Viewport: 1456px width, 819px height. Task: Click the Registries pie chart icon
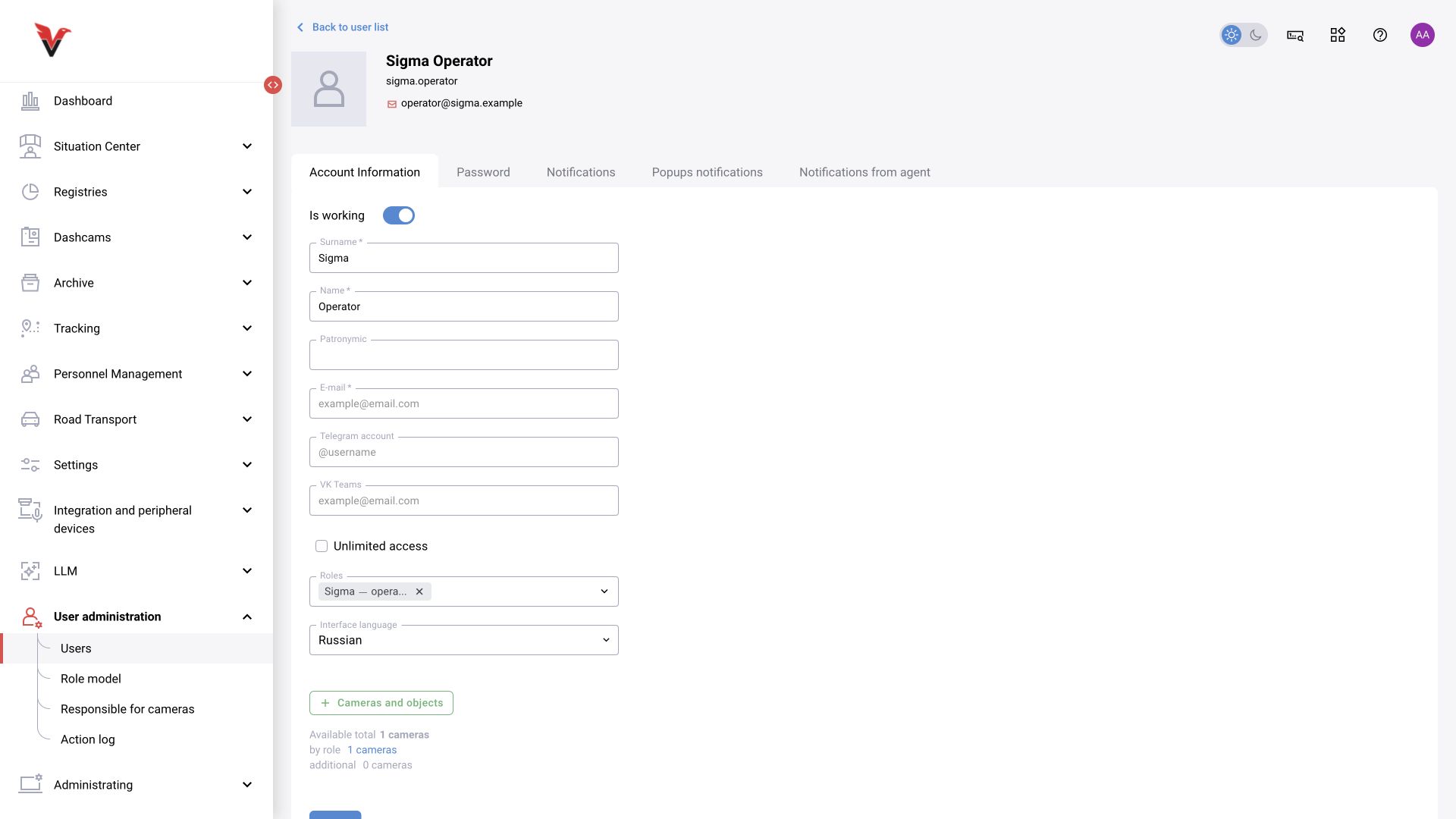point(30,192)
